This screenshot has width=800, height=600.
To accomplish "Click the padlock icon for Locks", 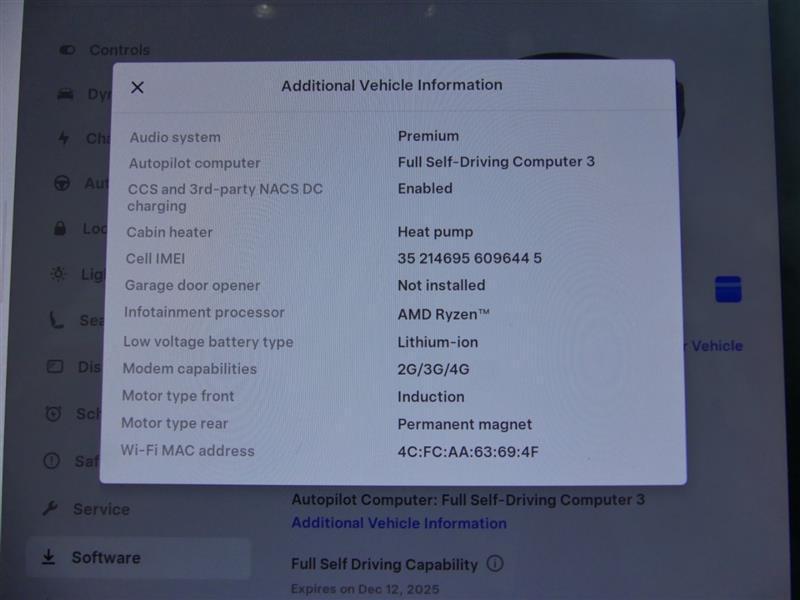I will (x=61, y=229).
